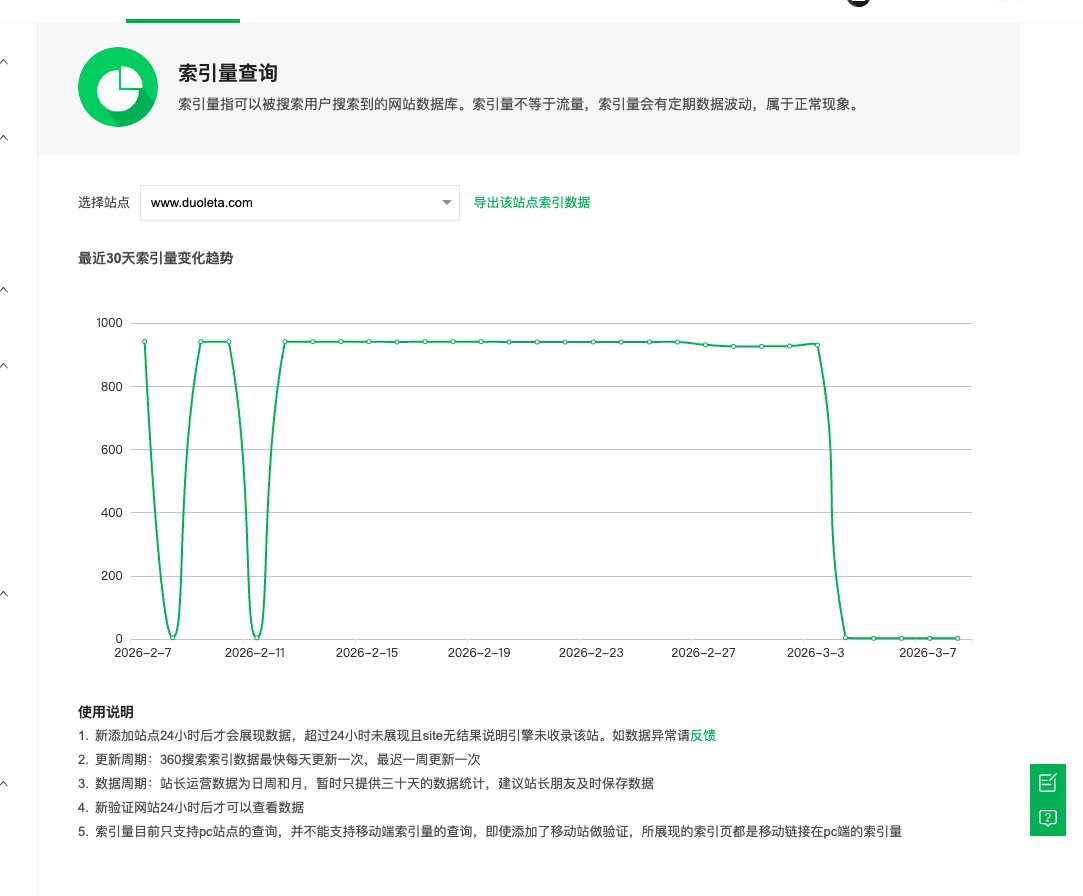Image resolution: width=1083 pixels, height=896 pixels.
Task: Click the 600 y-axis label
Action: coord(112,450)
